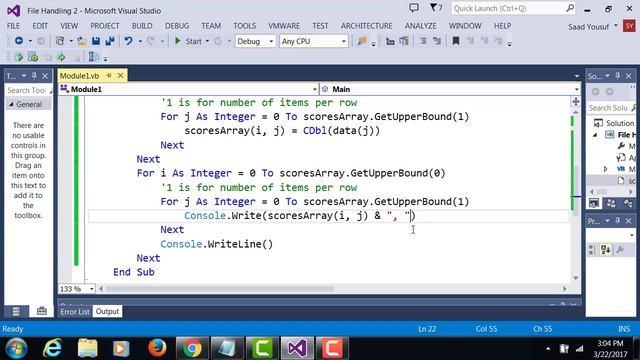This screenshot has width=640, height=360.
Task: Click the Properties Categorized view icon
Action: (592, 249)
